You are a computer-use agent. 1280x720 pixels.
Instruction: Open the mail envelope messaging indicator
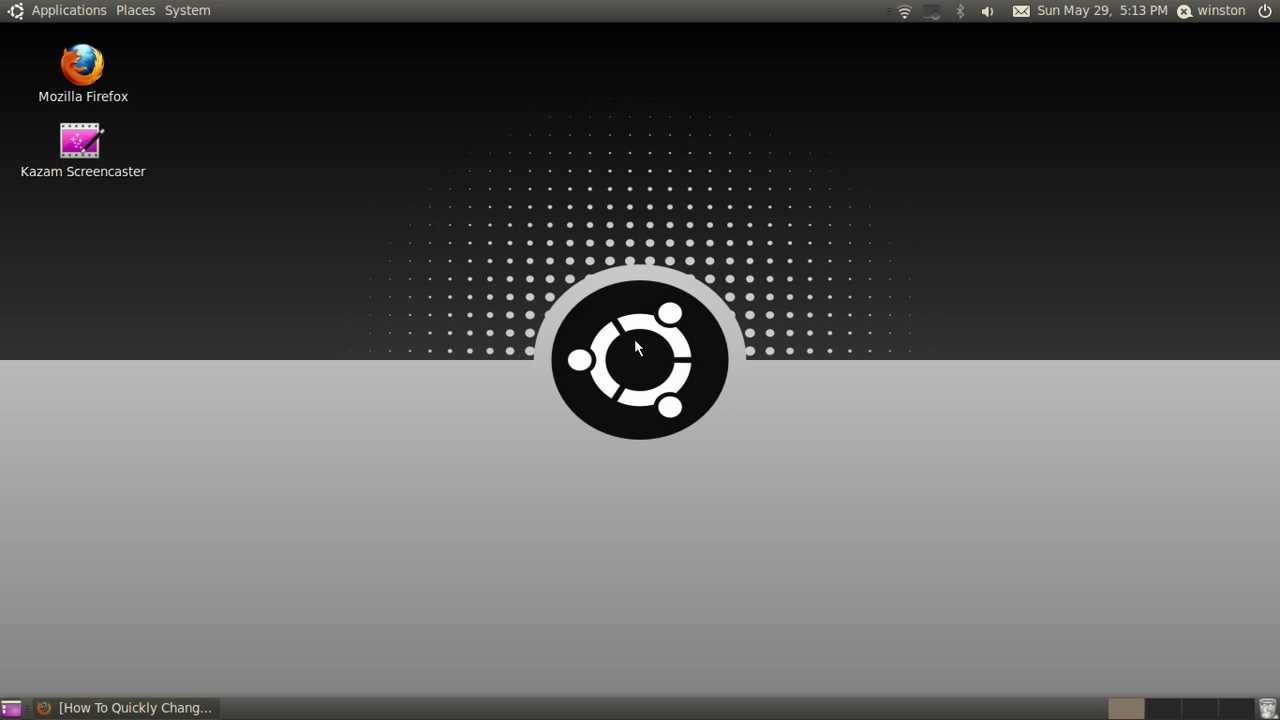(x=1020, y=11)
